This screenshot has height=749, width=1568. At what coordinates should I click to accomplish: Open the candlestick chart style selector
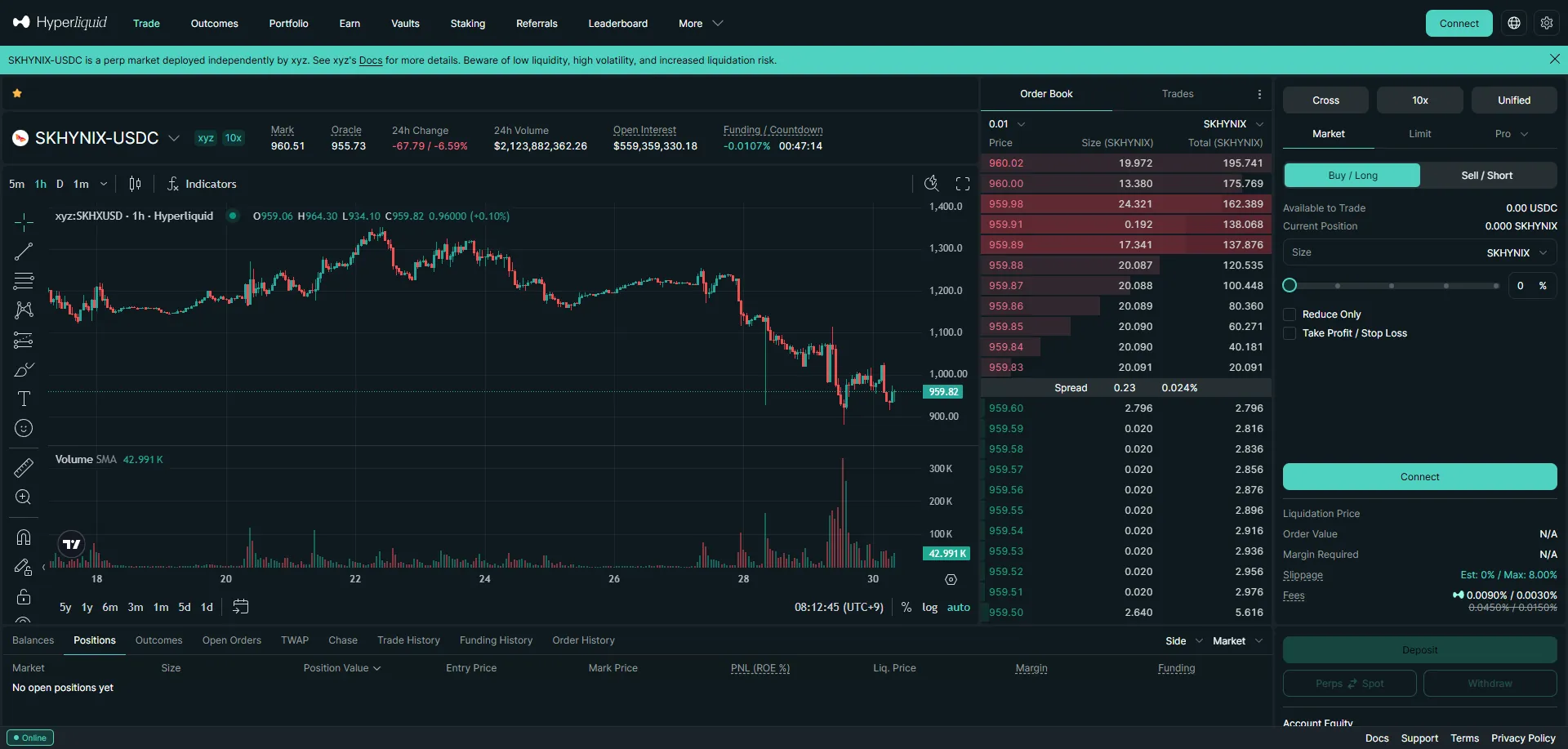(x=136, y=184)
